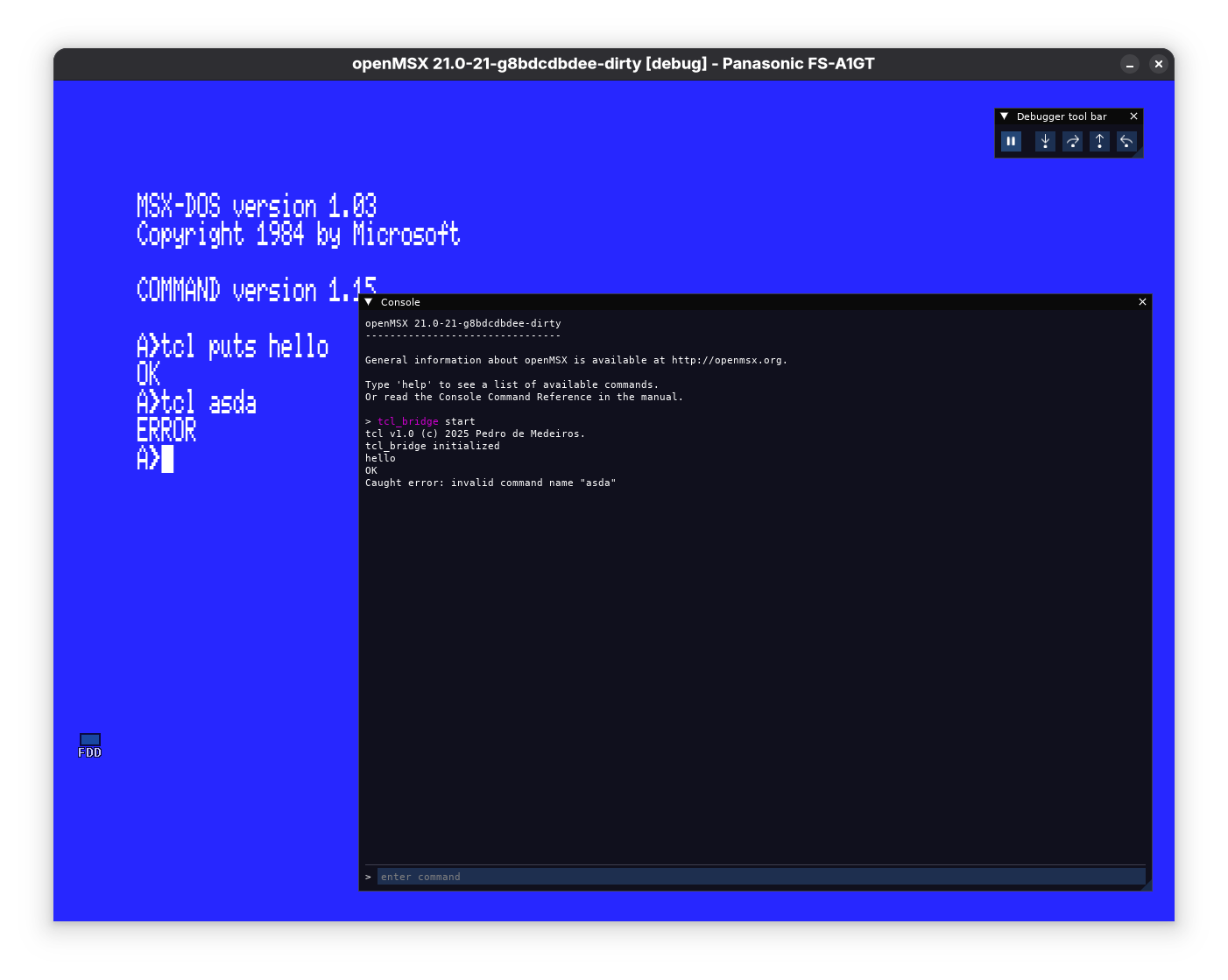Click the 'tcl_bridge start' command line

coord(420,421)
